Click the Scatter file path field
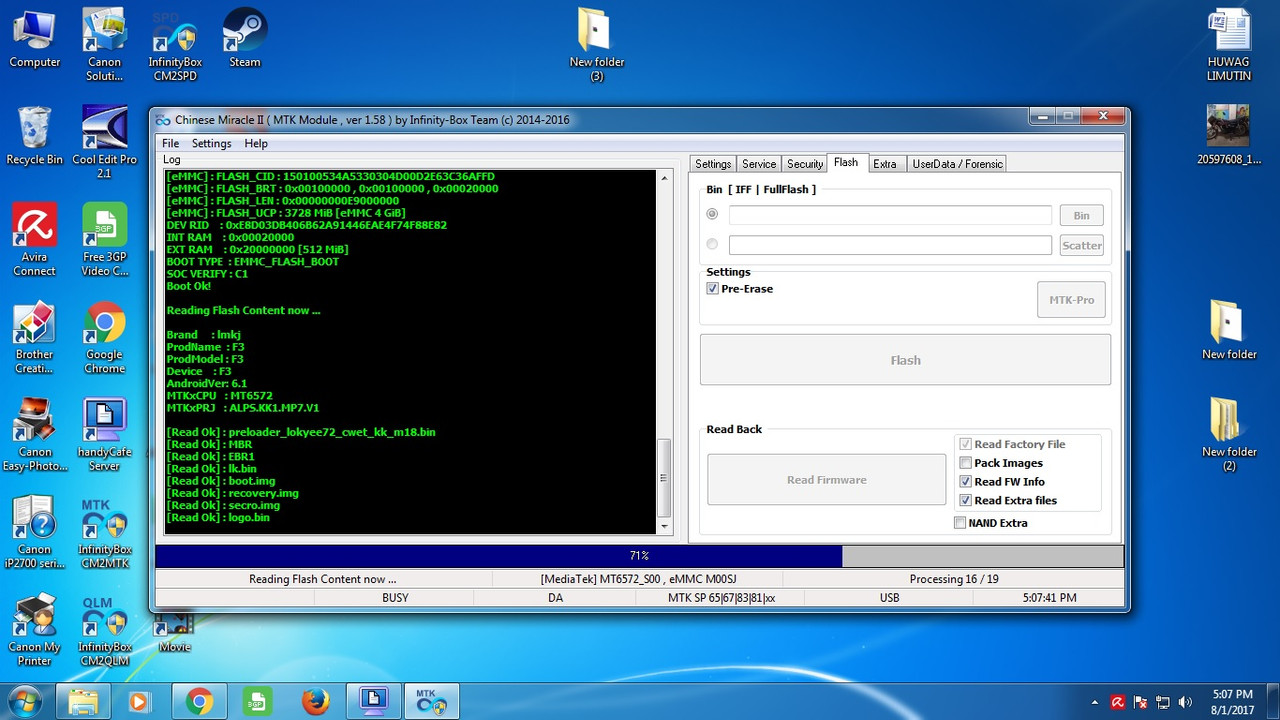 click(890, 245)
